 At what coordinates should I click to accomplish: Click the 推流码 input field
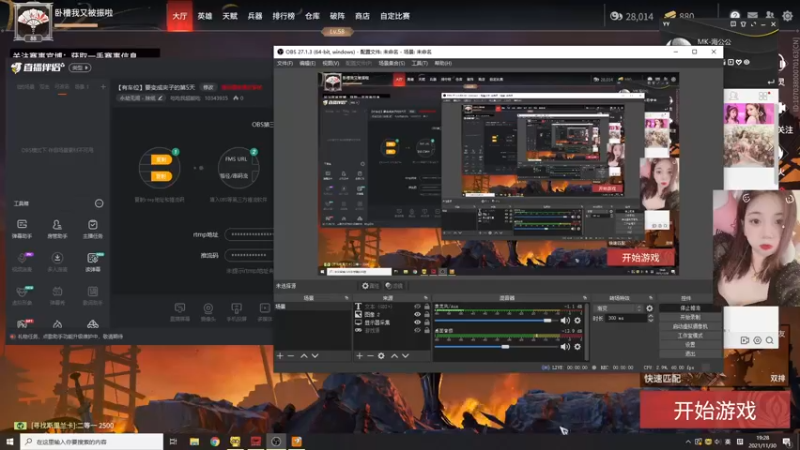coord(249,255)
